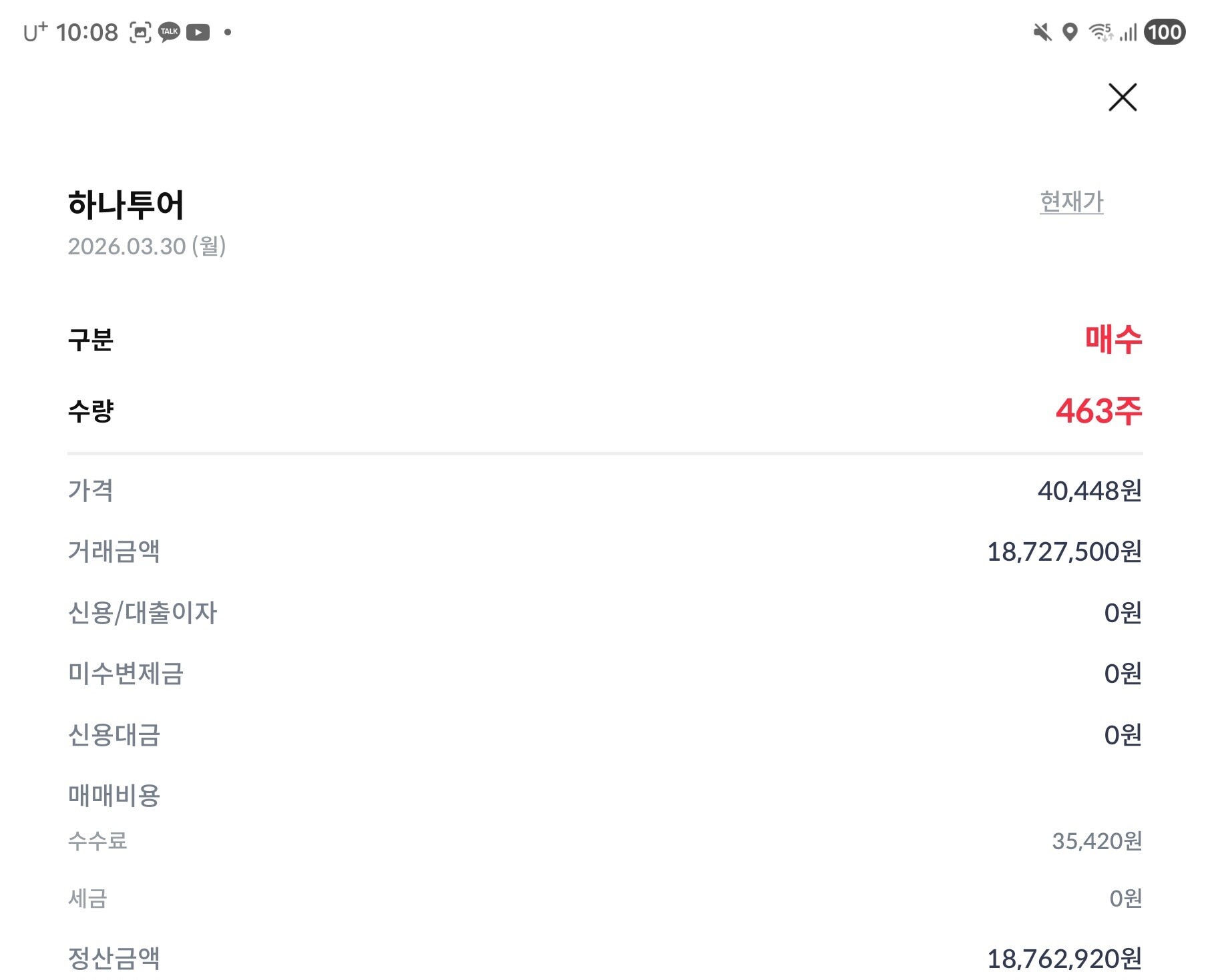1210x980 pixels.
Task: Tap the 하나투어 stock name heading
Action: [126, 204]
